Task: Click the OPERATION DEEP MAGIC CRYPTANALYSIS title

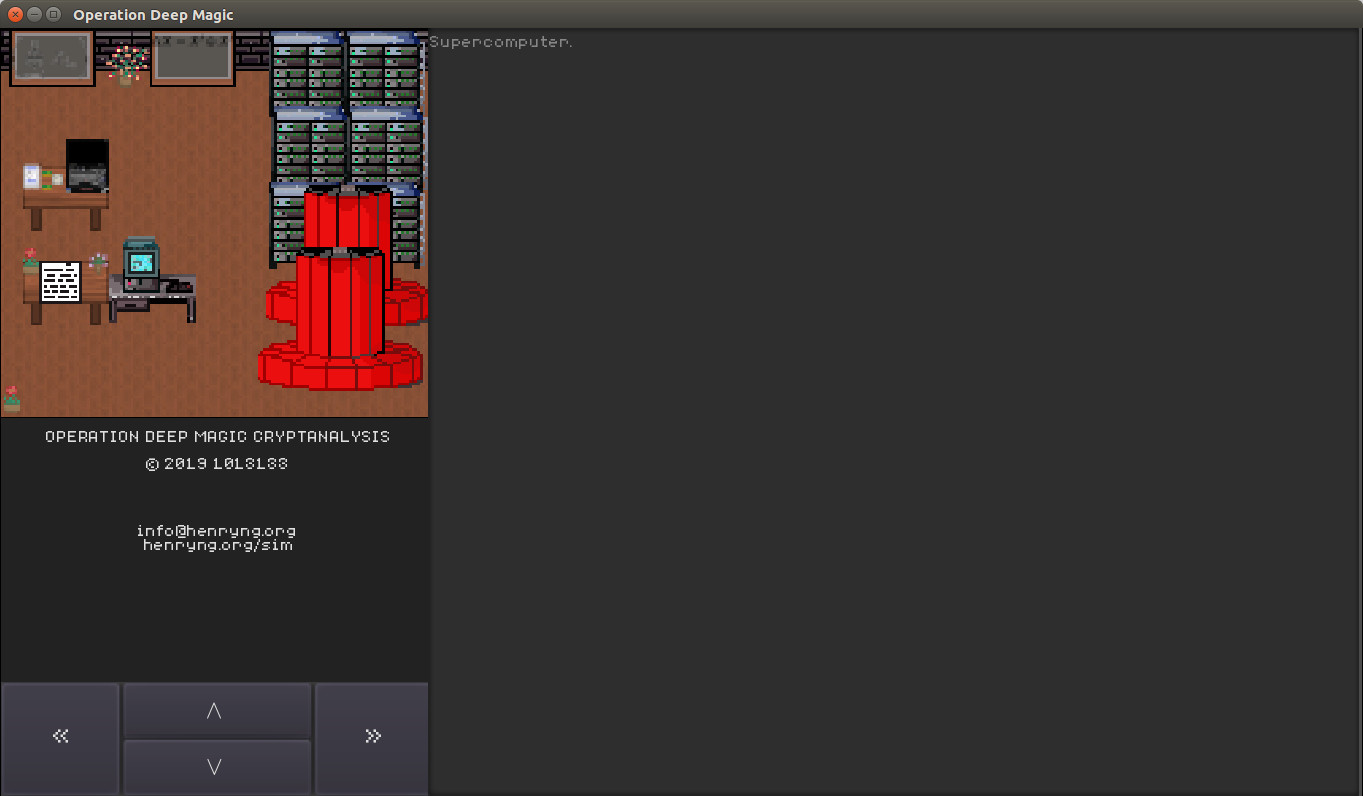Action: pos(216,436)
